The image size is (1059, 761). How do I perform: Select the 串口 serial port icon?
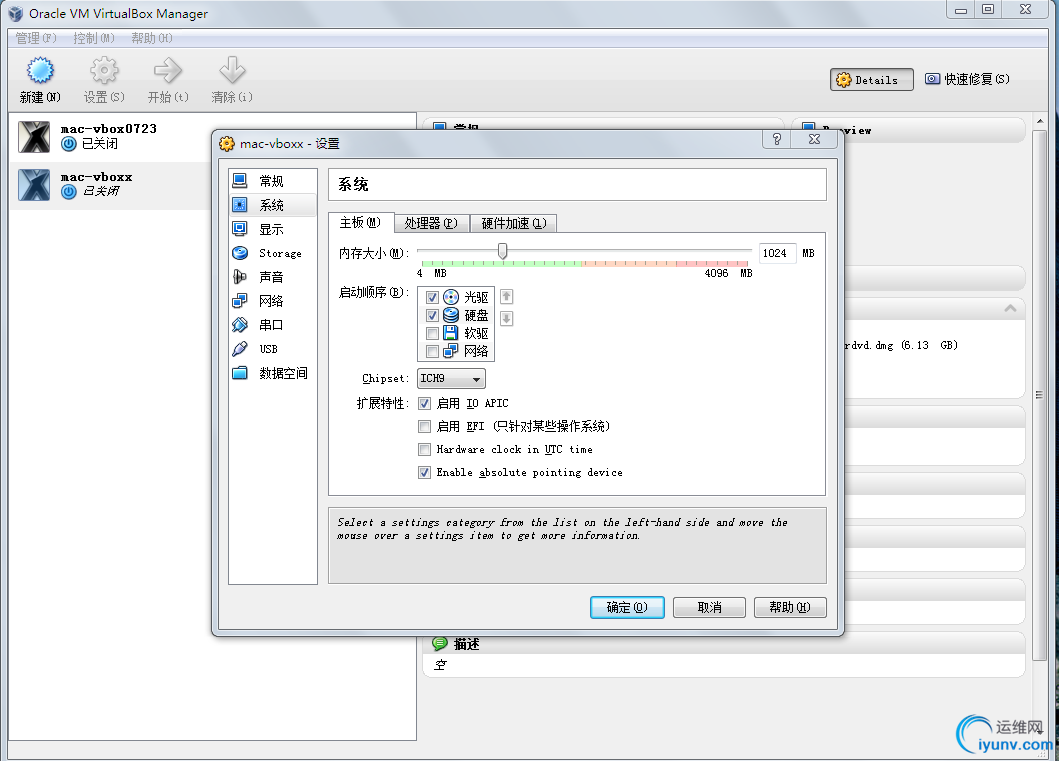[240, 325]
